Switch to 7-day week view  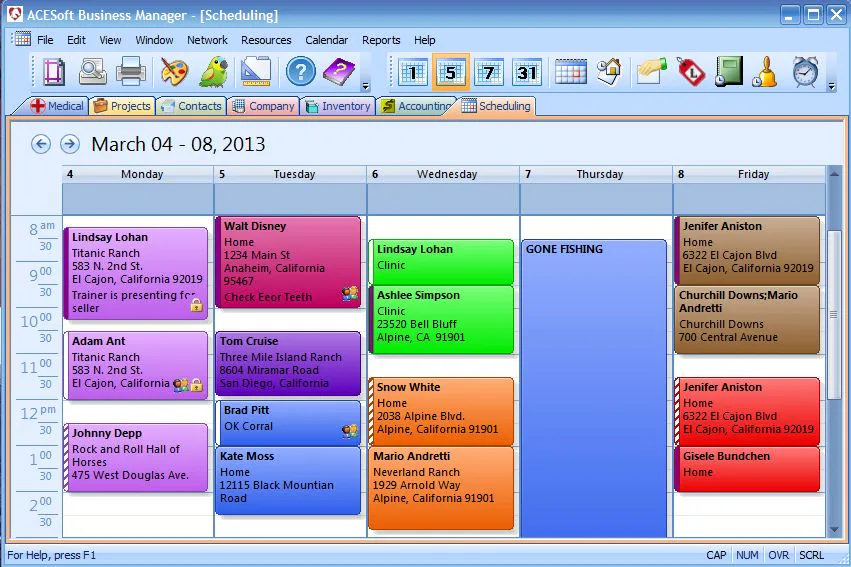[488, 72]
